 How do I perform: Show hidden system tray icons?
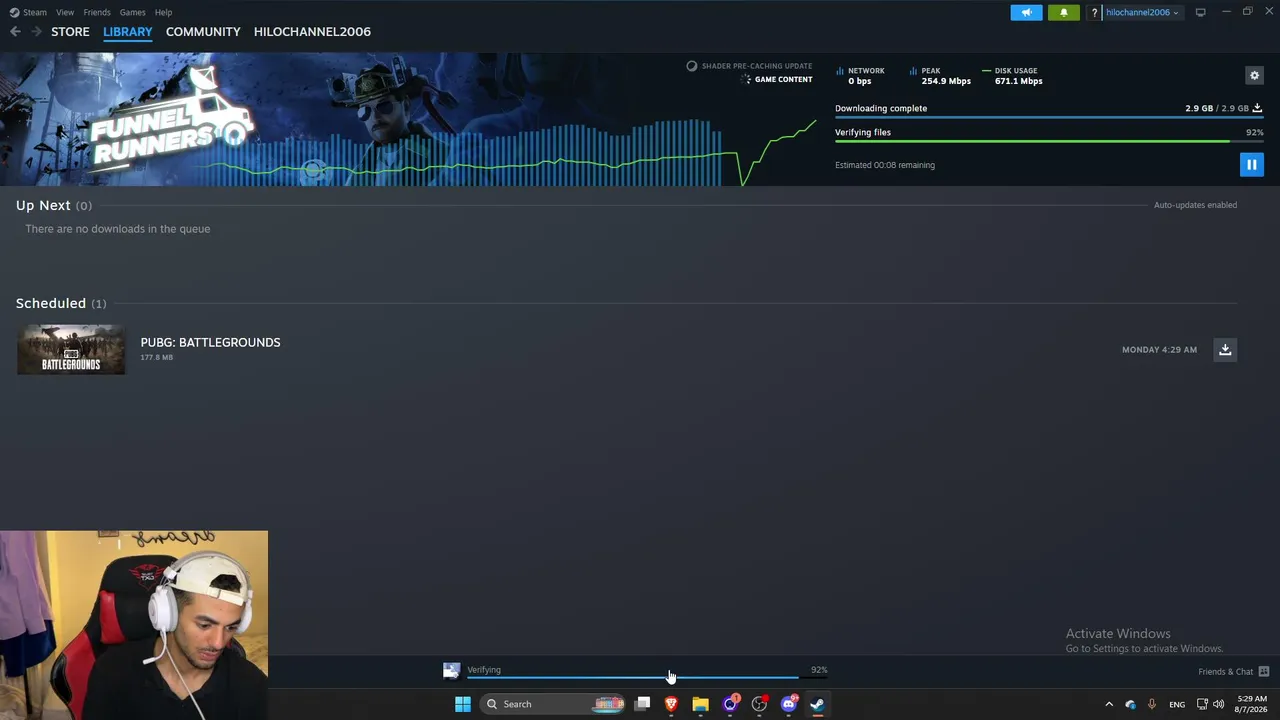click(x=1108, y=704)
